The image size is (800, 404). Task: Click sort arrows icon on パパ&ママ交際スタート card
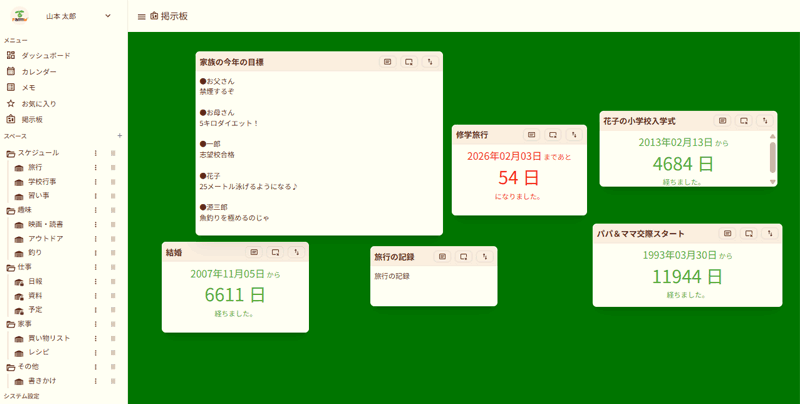(x=769, y=234)
